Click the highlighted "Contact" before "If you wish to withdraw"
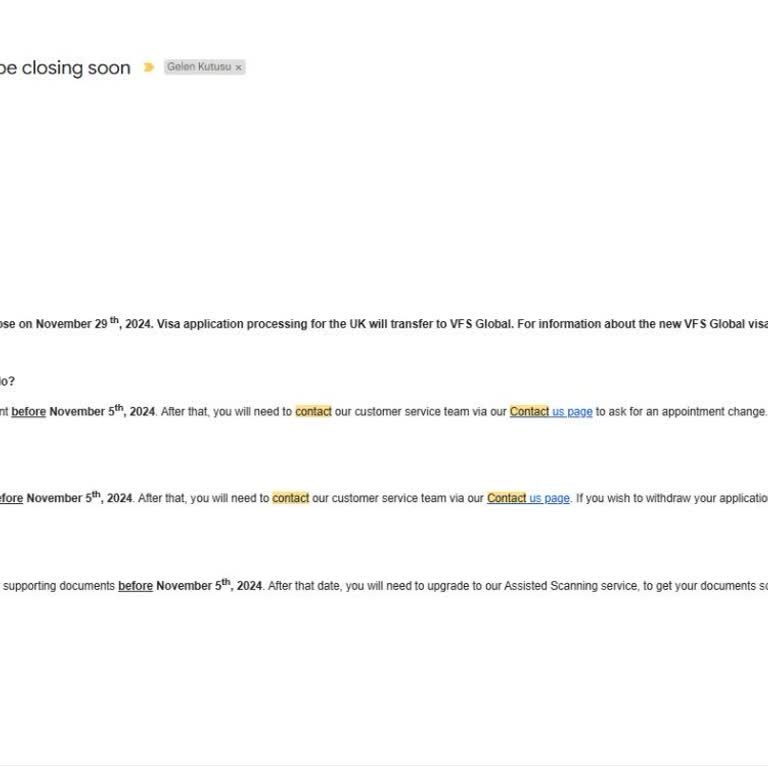 coord(506,498)
